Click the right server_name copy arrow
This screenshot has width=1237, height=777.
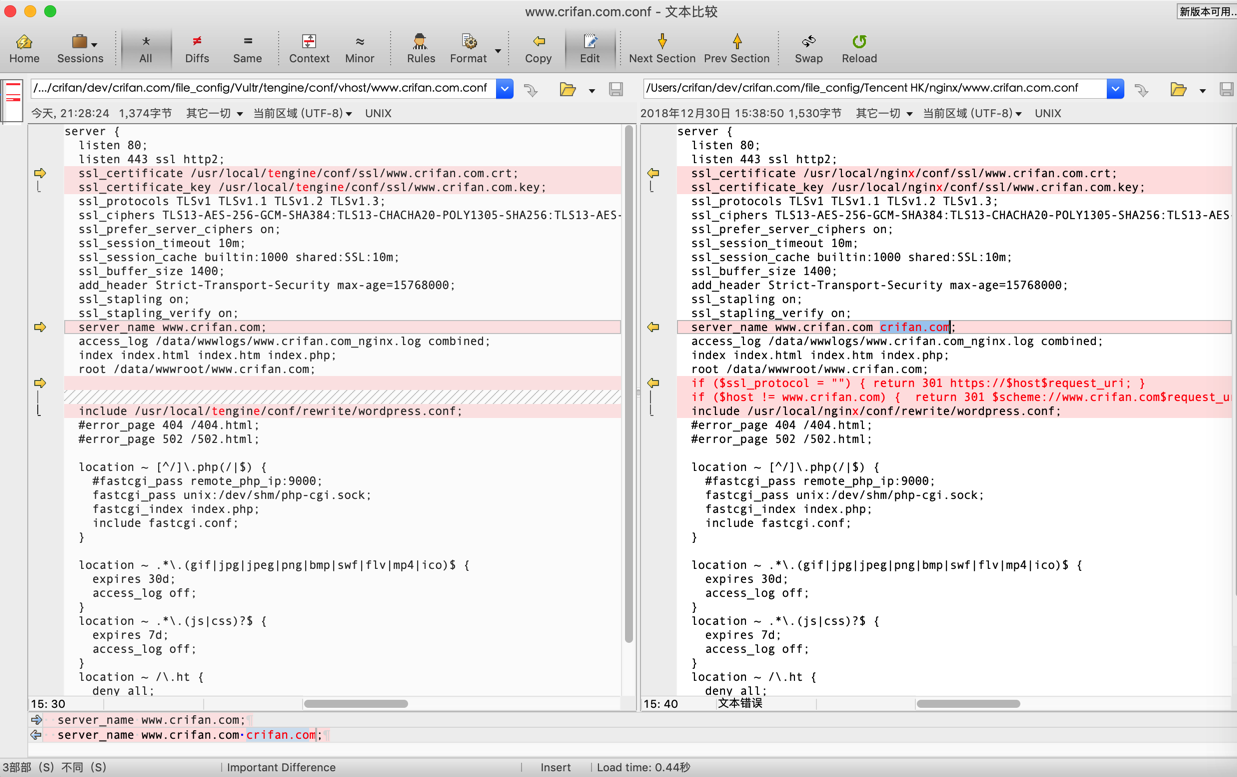653,327
